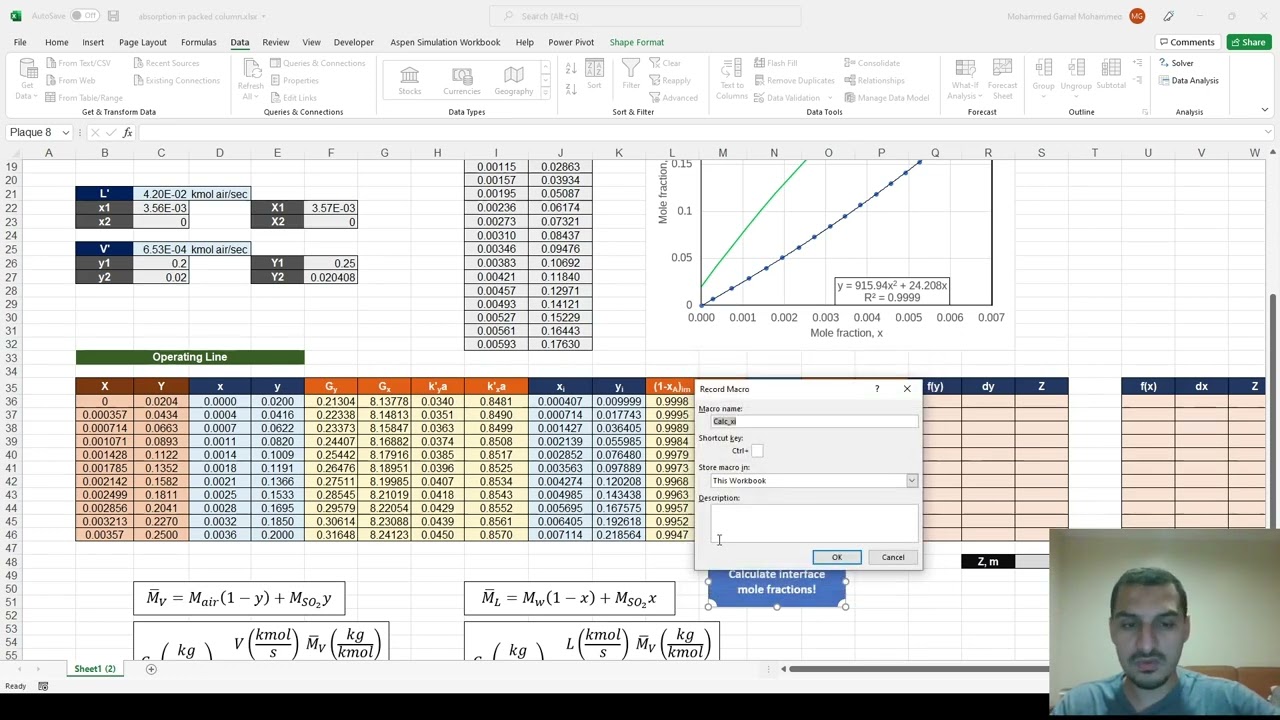The width and height of the screenshot is (1280, 720).
Task: Open the Group dropdown in Outline
Action: (1043, 94)
